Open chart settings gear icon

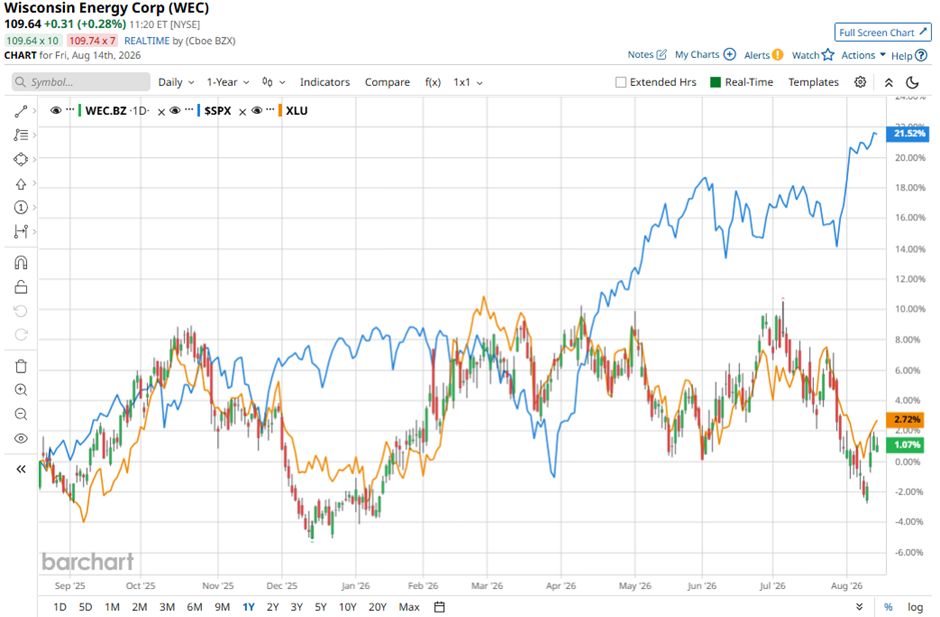(x=860, y=82)
